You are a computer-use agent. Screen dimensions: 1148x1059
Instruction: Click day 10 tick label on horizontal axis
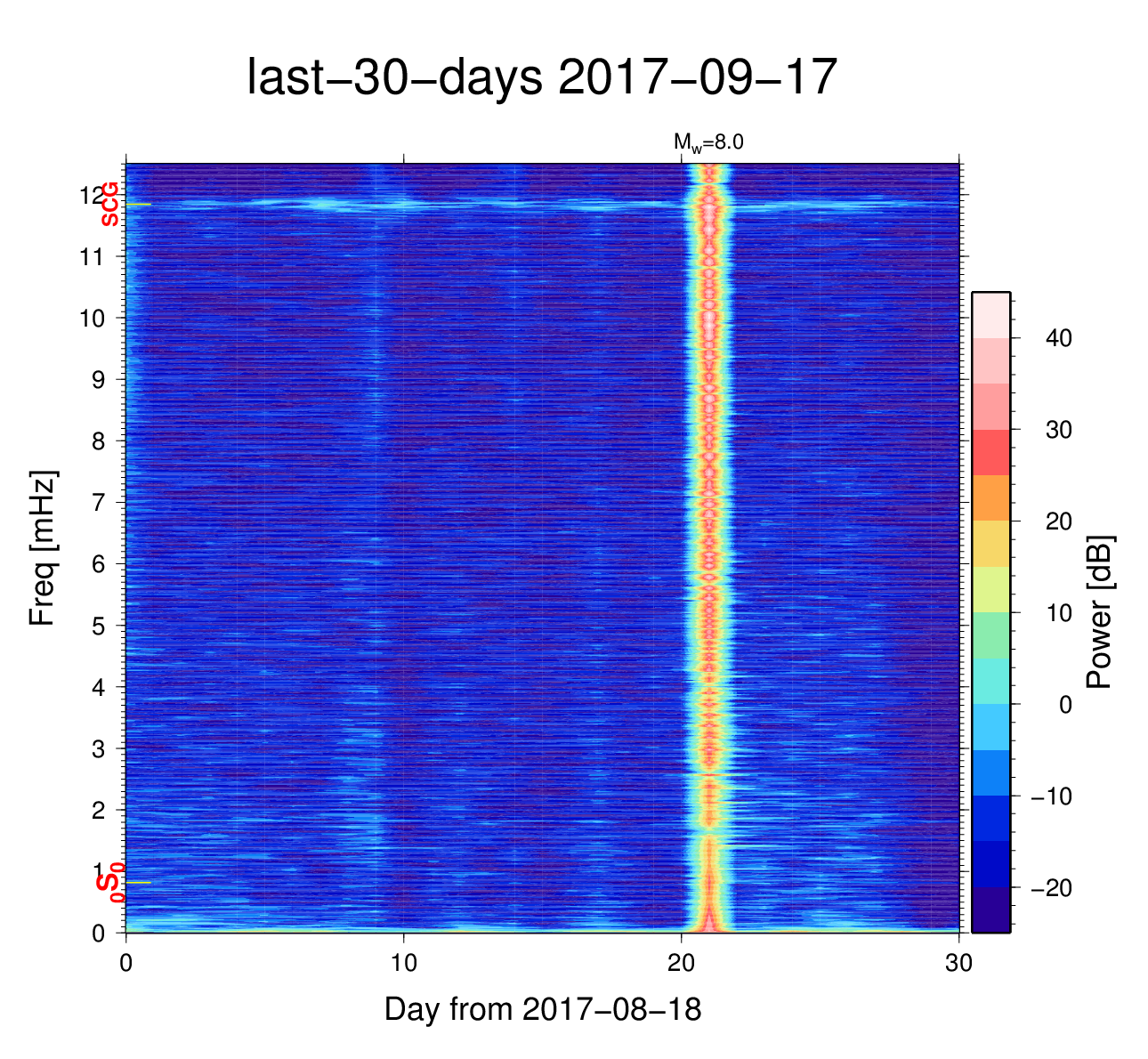[404, 963]
